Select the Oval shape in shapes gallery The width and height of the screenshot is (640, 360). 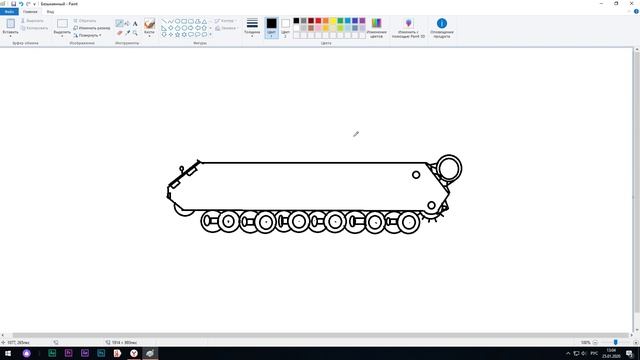178,21
